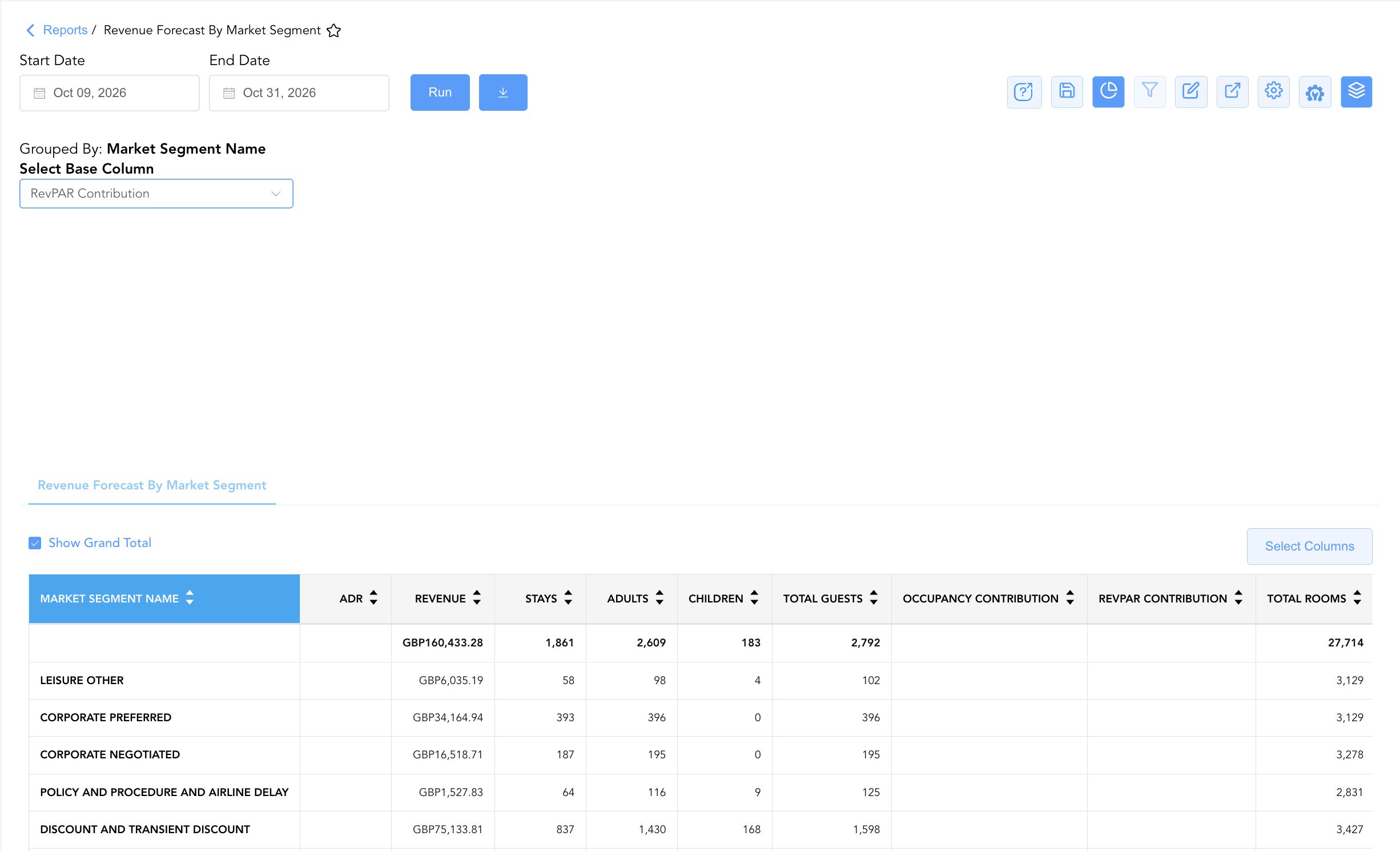This screenshot has height=852, width=1400.
Task: Click grand total rooms value 27,714
Action: click(1345, 642)
